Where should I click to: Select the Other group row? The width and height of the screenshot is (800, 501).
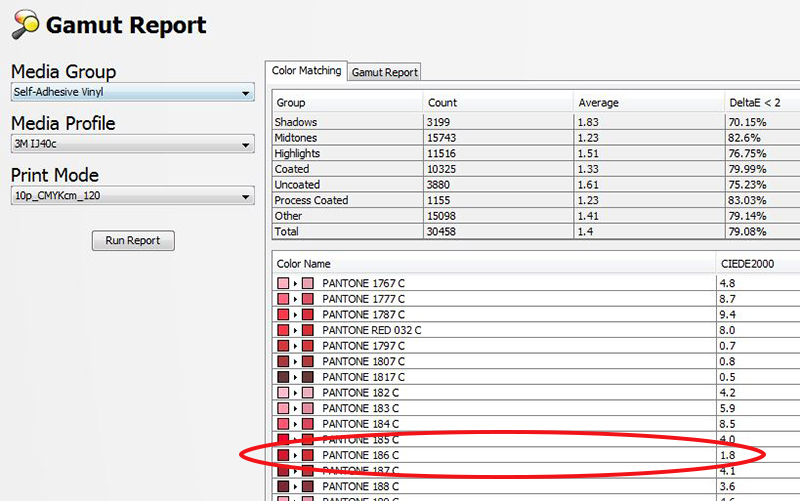536,216
